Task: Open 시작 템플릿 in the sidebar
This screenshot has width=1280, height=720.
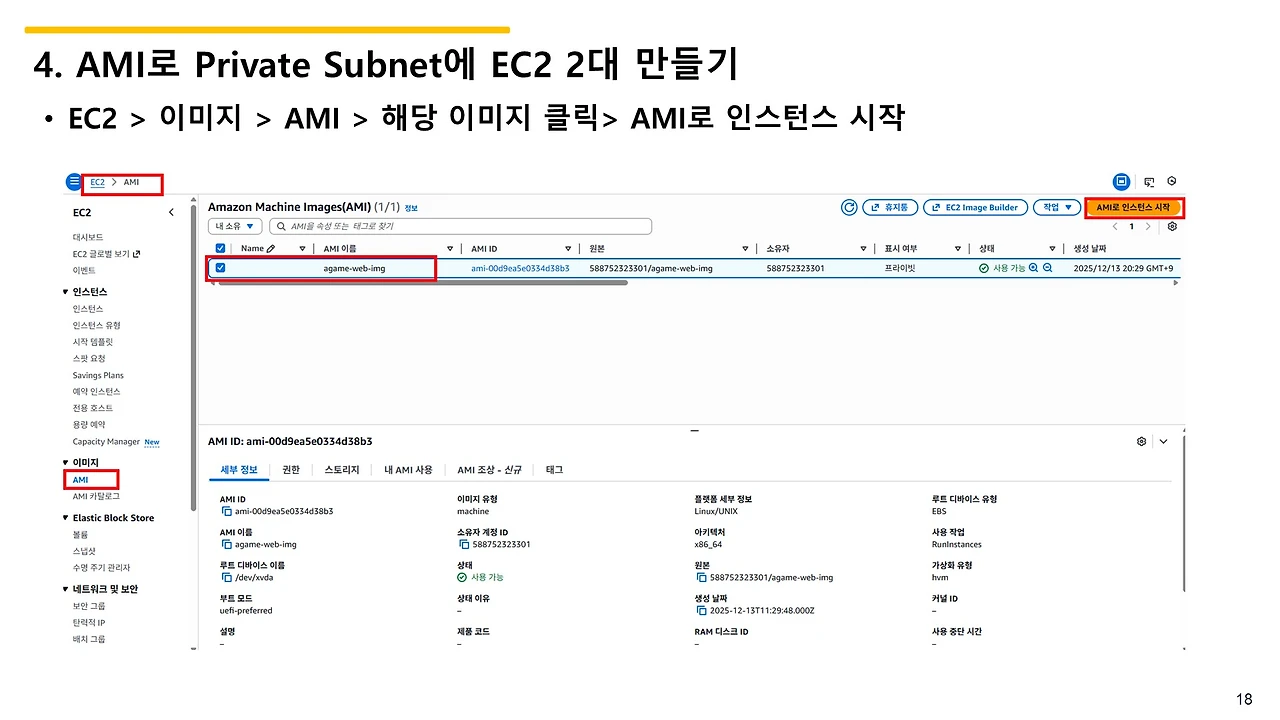Action: point(92,342)
